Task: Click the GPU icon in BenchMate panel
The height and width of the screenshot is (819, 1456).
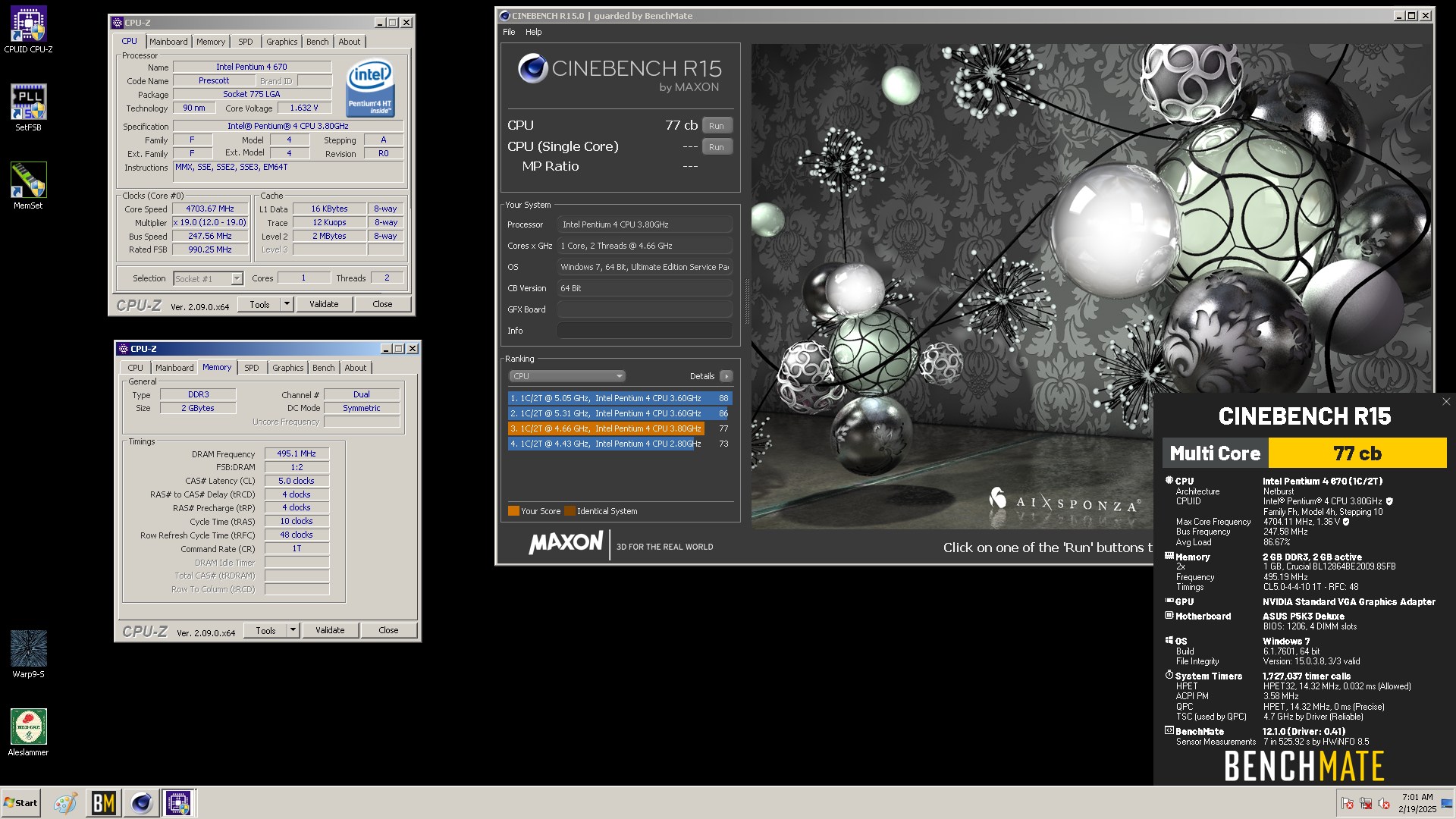Action: 1169,601
